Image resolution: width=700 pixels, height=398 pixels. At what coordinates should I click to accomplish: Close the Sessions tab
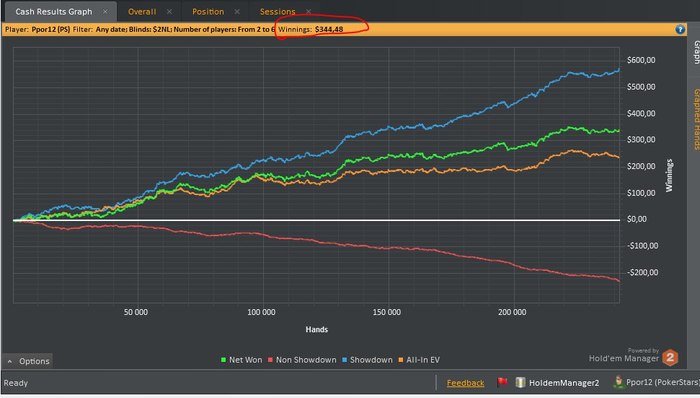click(x=308, y=12)
